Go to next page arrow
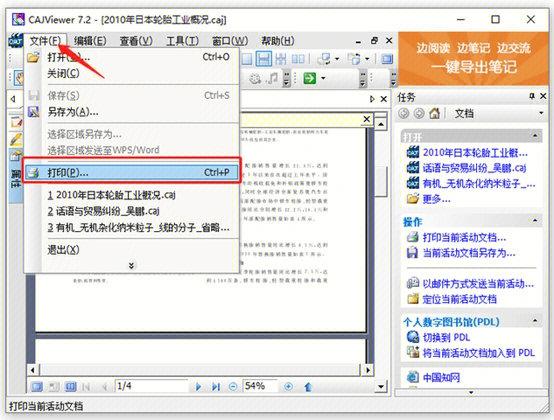 (x=198, y=387)
